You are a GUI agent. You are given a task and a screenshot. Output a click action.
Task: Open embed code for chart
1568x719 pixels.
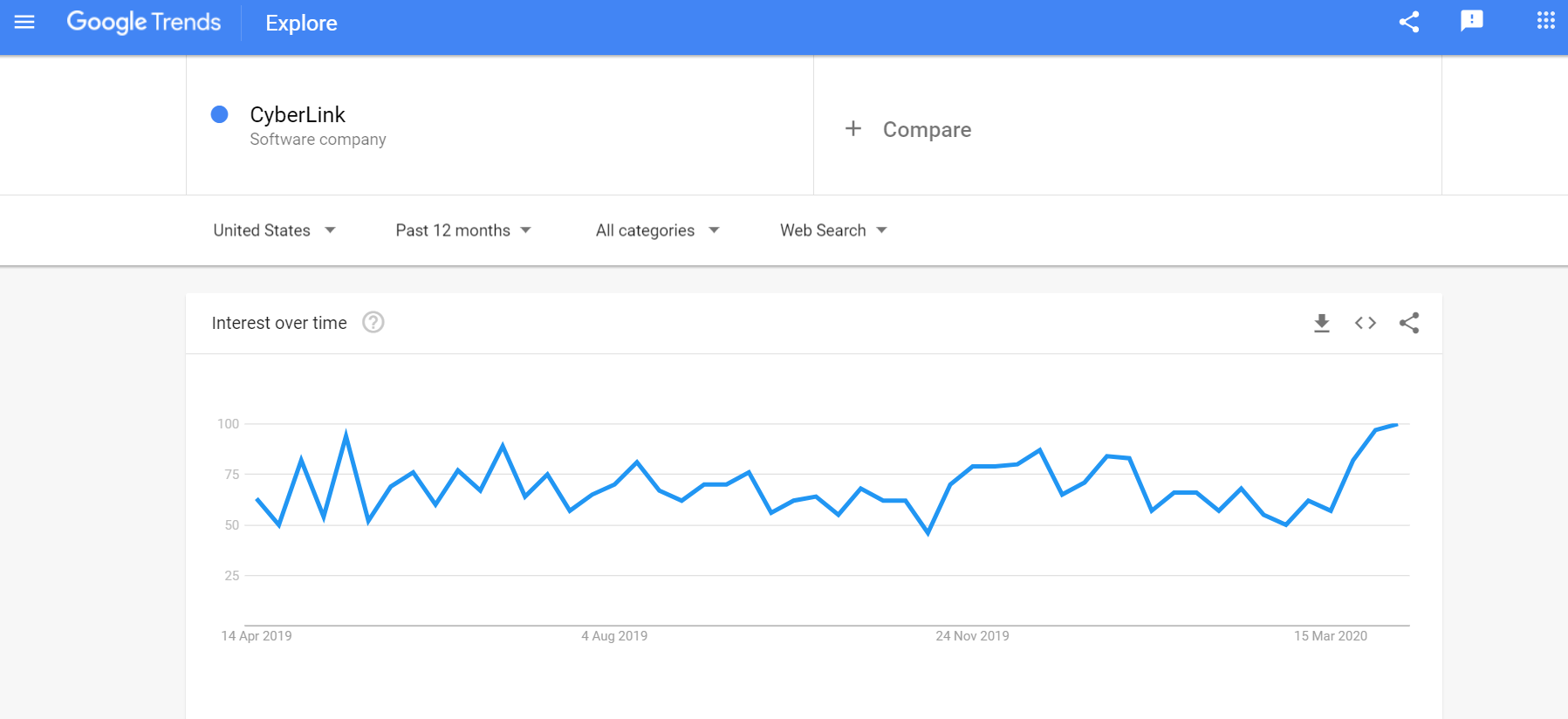[x=1366, y=323]
